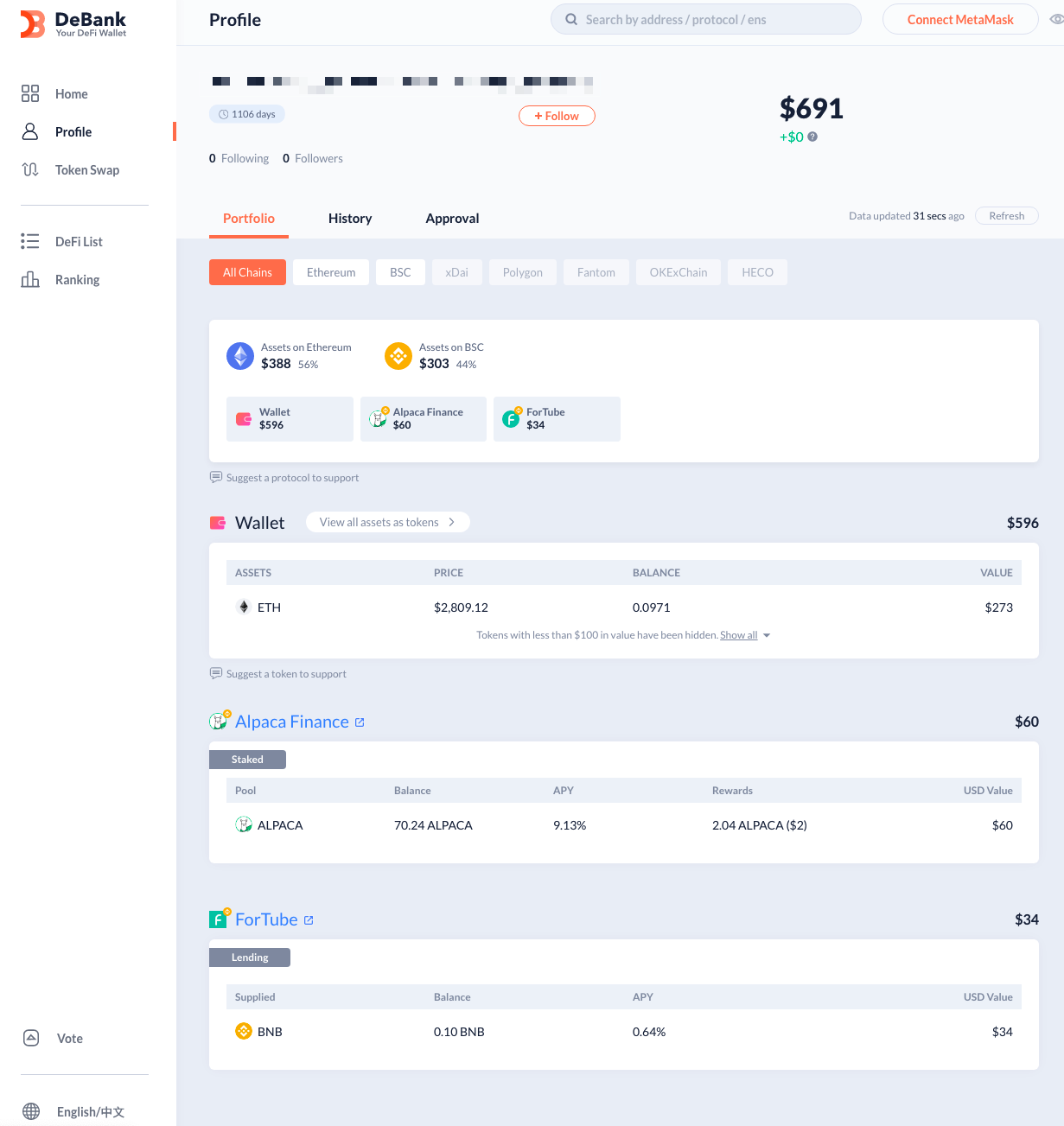Select the Portfolio tab
This screenshot has width=1064, height=1126.
coord(249,219)
